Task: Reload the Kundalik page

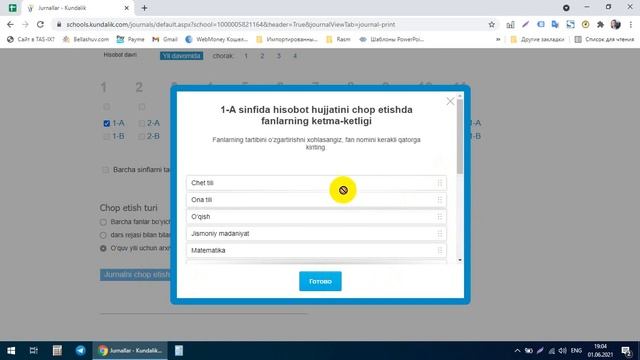Action: 40,24
